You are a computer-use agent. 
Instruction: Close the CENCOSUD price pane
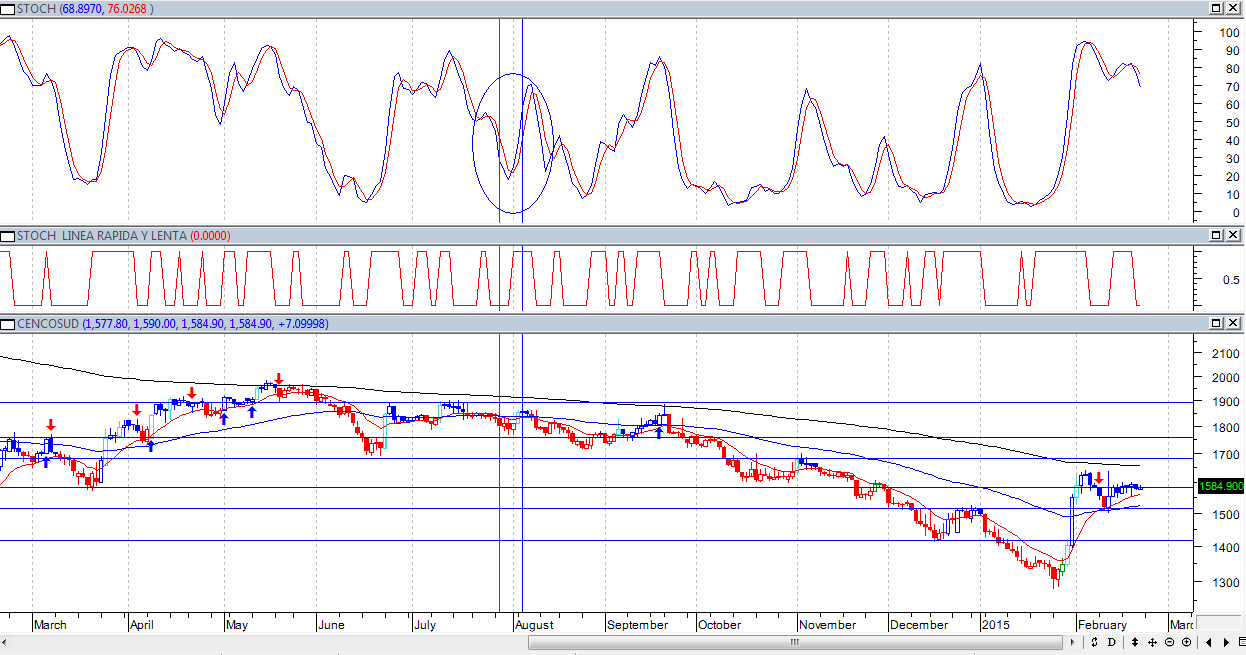[x=1233, y=323]
